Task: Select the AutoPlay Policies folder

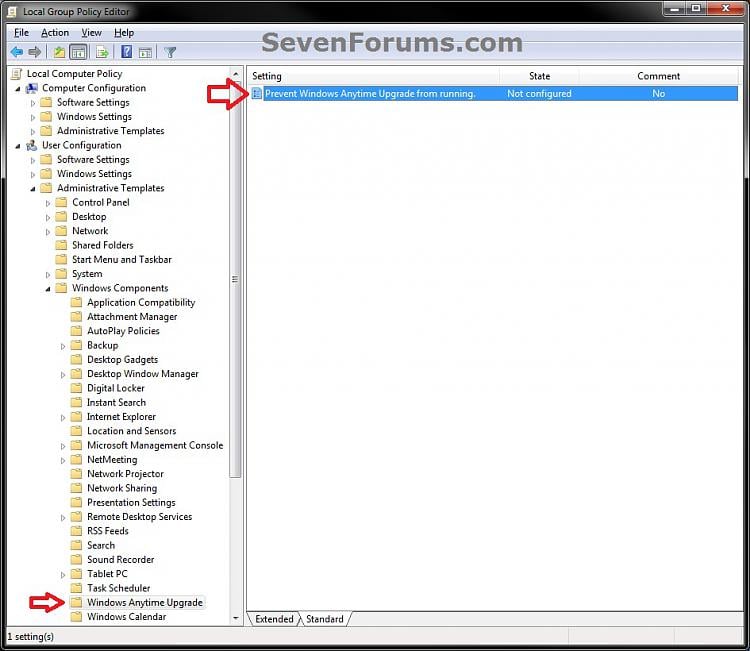Action: [x=123, y=331]
